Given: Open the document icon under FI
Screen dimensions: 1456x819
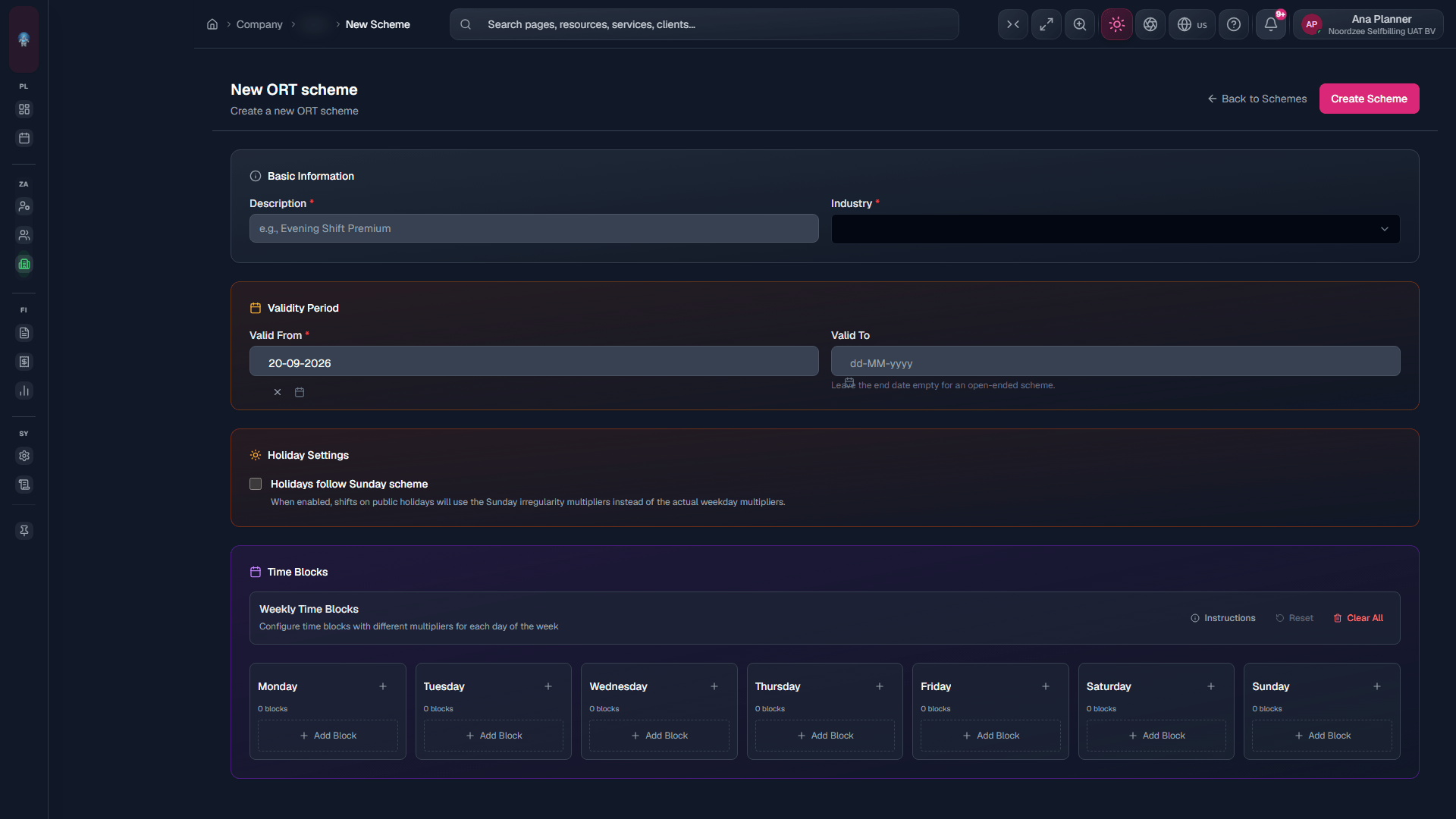Looking at the screenshot, I should point(24,333).
